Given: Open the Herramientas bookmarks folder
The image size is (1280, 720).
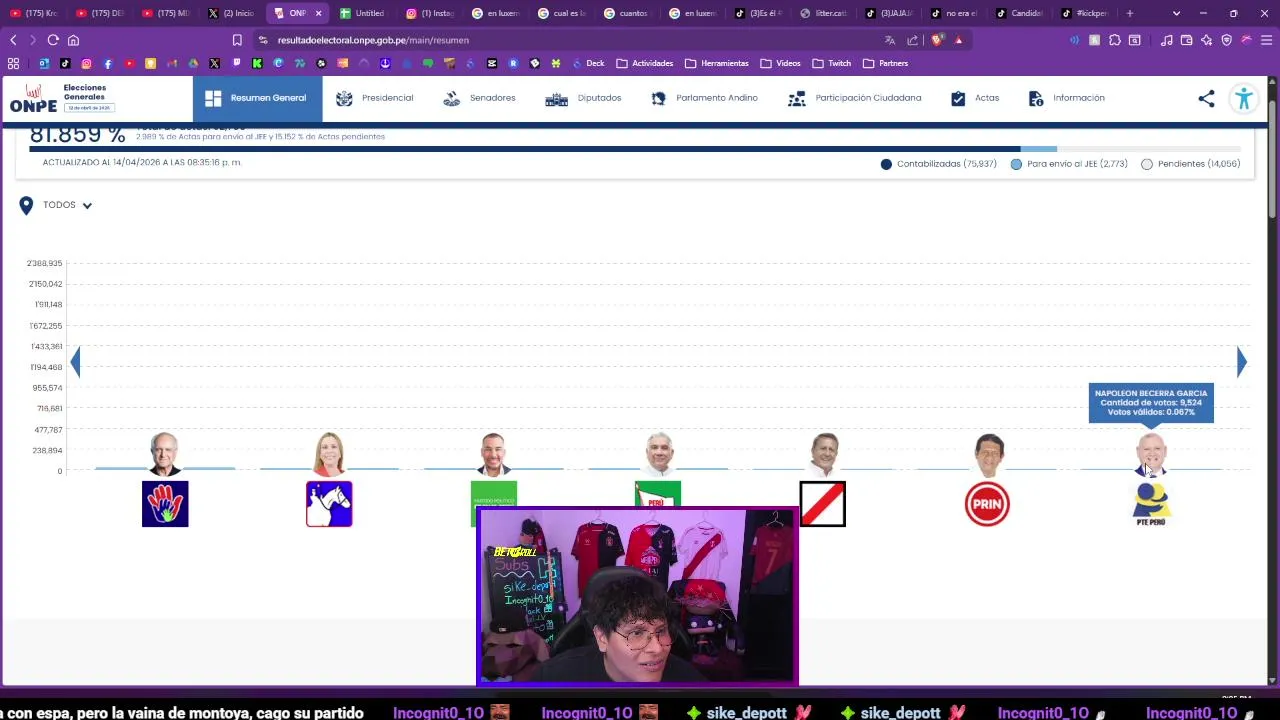Looking at the screenshot, I should tap(717, 63).
